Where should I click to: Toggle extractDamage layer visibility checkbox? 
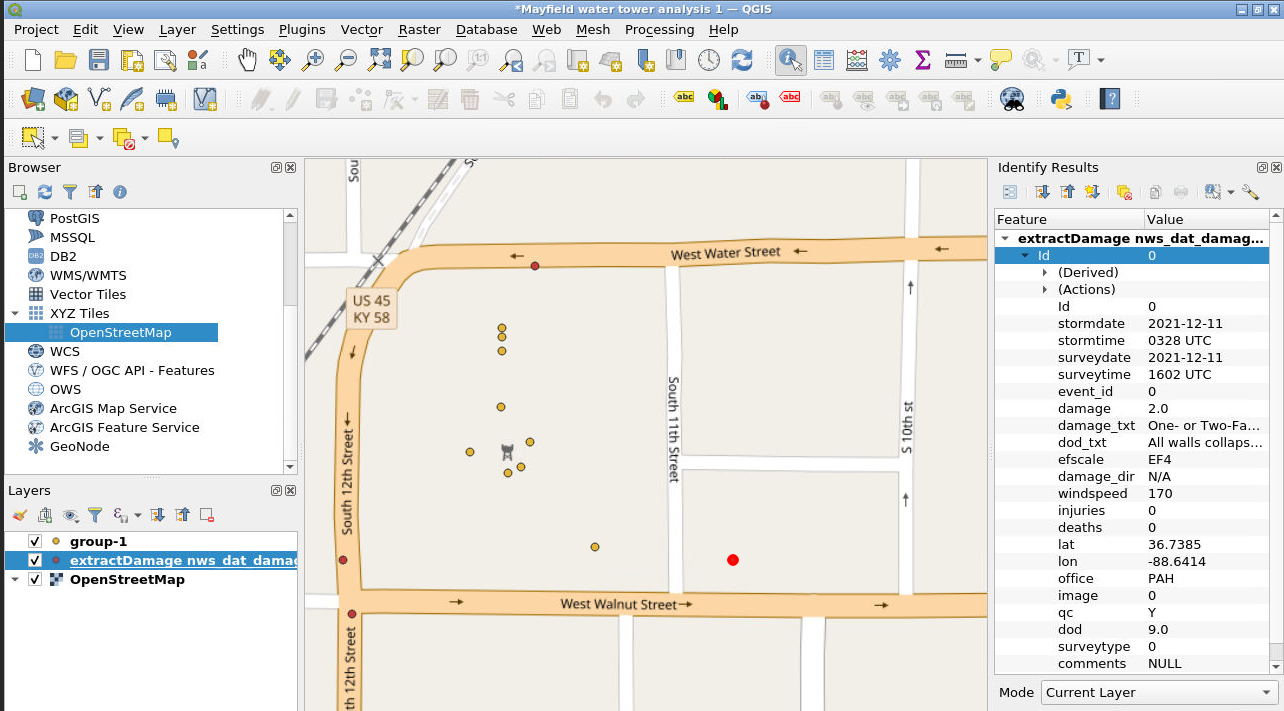click(x=36, y=561)
